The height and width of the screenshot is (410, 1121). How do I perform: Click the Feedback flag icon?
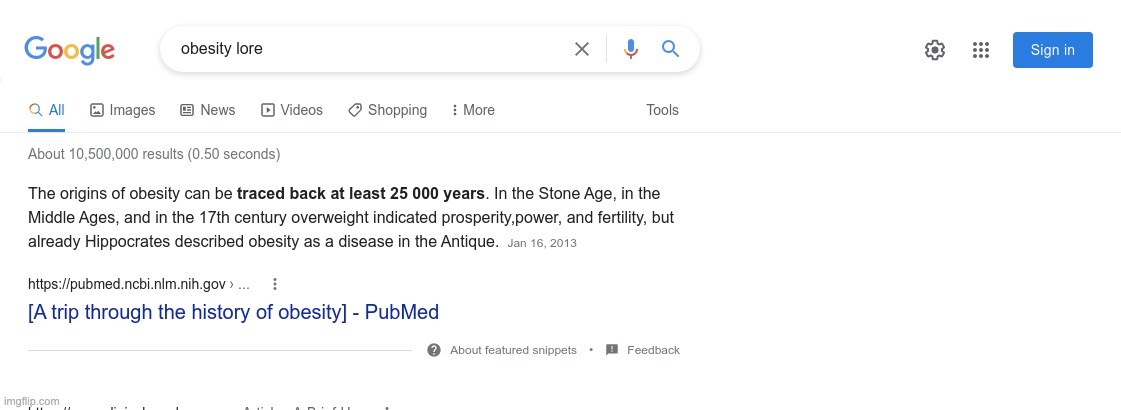612,350
